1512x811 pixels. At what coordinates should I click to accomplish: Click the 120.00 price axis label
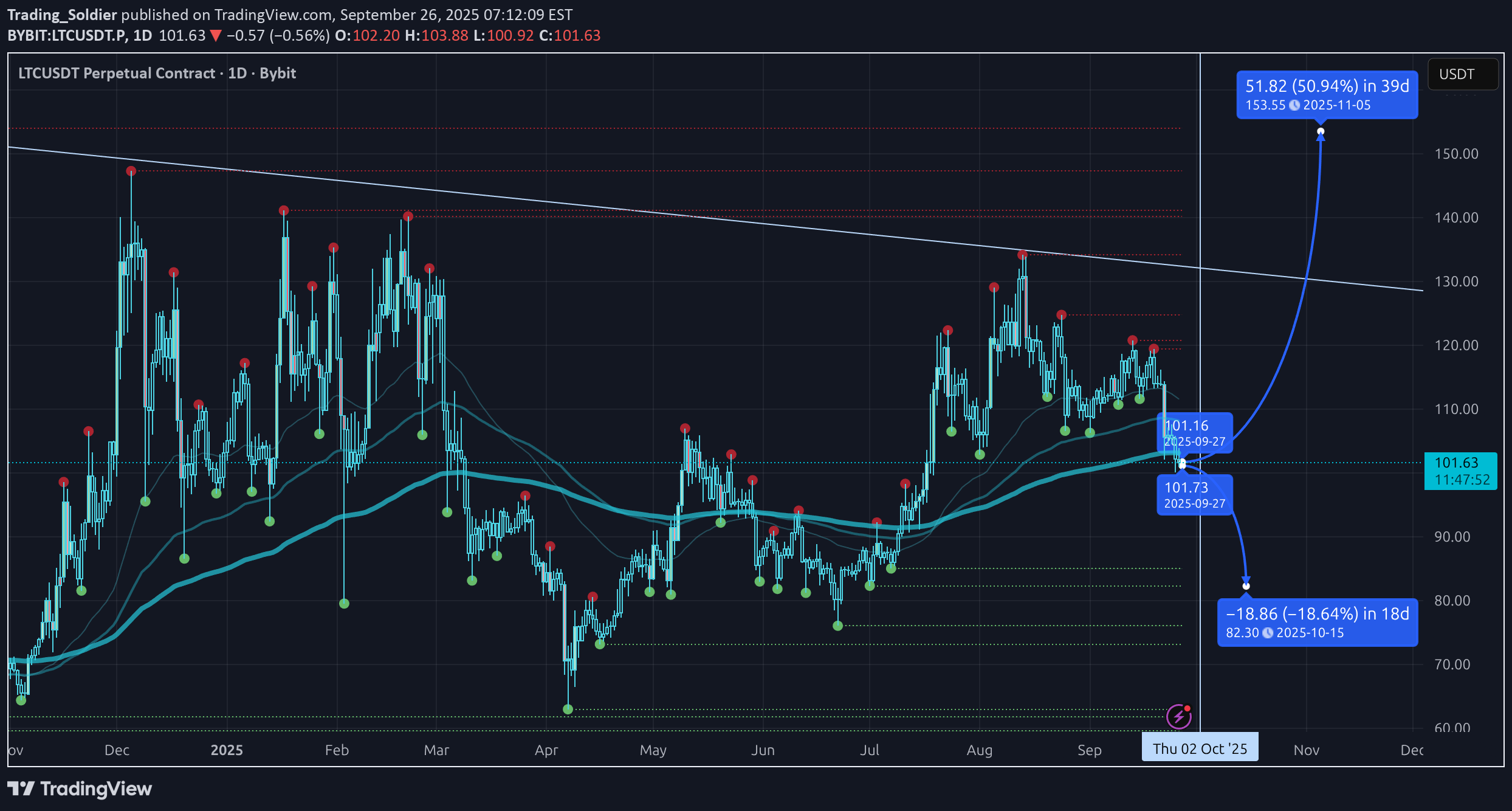click(1456, 345)
